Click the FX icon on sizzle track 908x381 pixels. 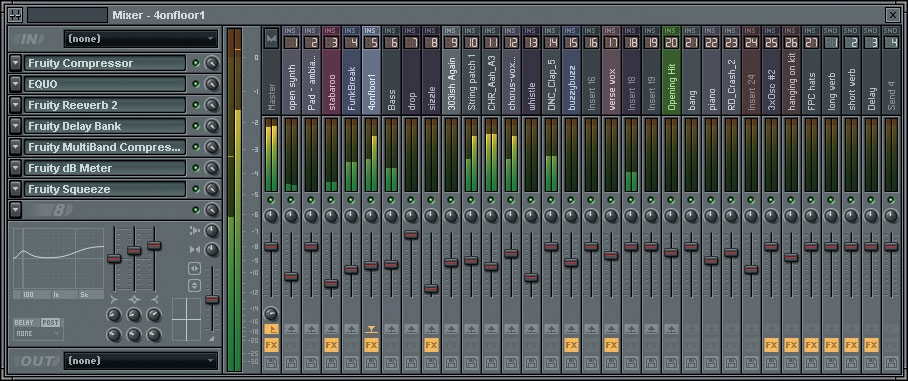[431, 346]
